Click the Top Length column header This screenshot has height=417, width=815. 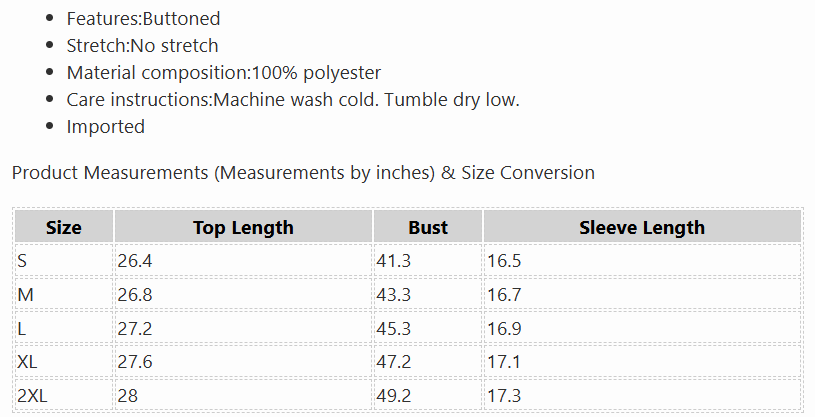tap(243, 227)
